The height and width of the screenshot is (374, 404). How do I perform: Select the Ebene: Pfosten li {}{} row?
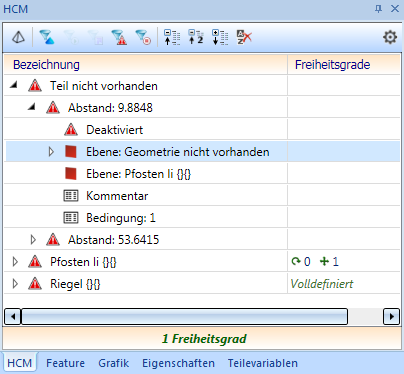coord(202,174)
